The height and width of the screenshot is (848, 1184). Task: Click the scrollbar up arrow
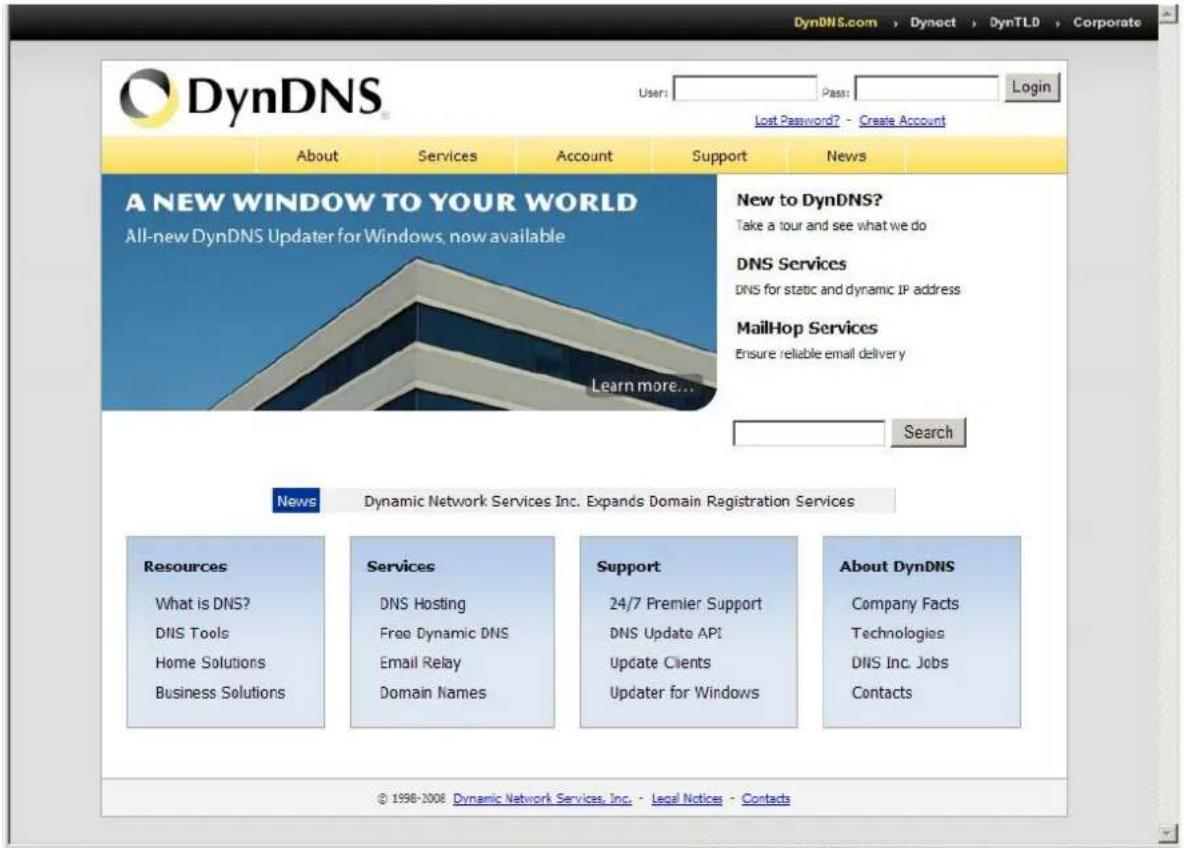[x=1169, y=14]
